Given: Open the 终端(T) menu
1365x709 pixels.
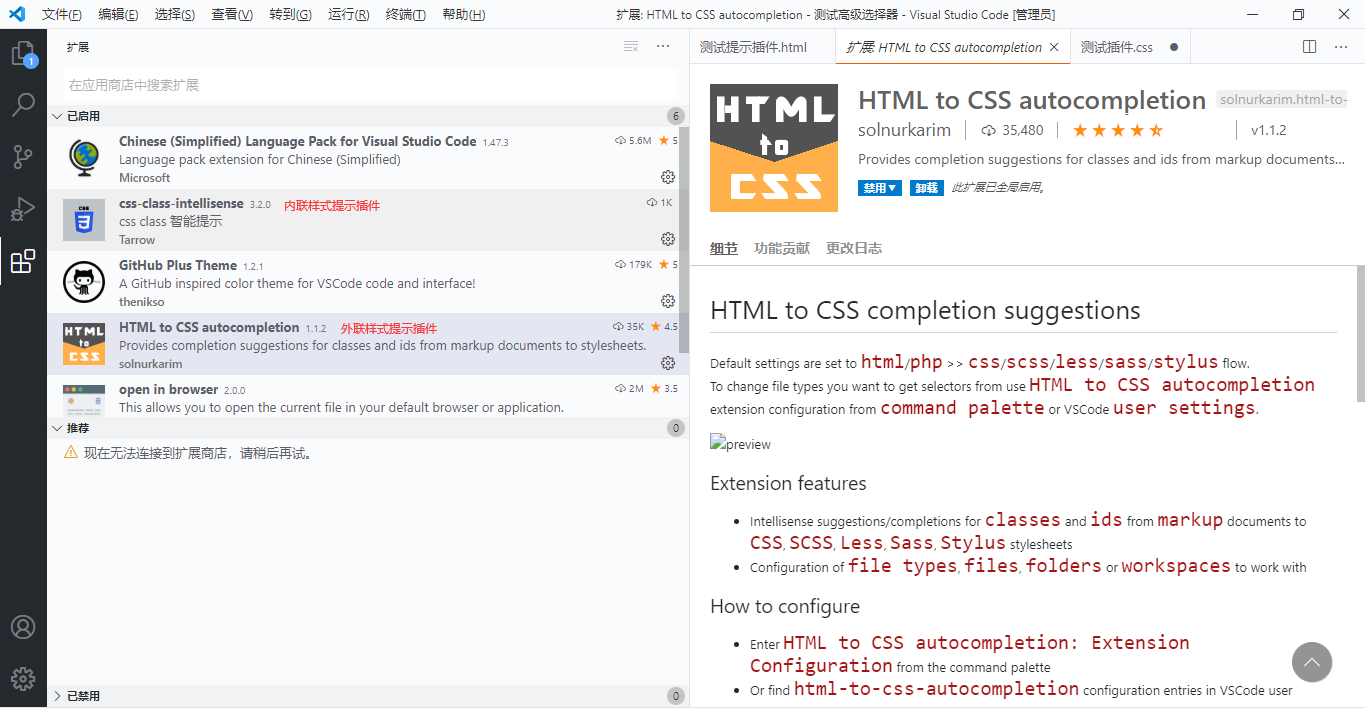Looking at the screenshot, I should pos(405,14).
